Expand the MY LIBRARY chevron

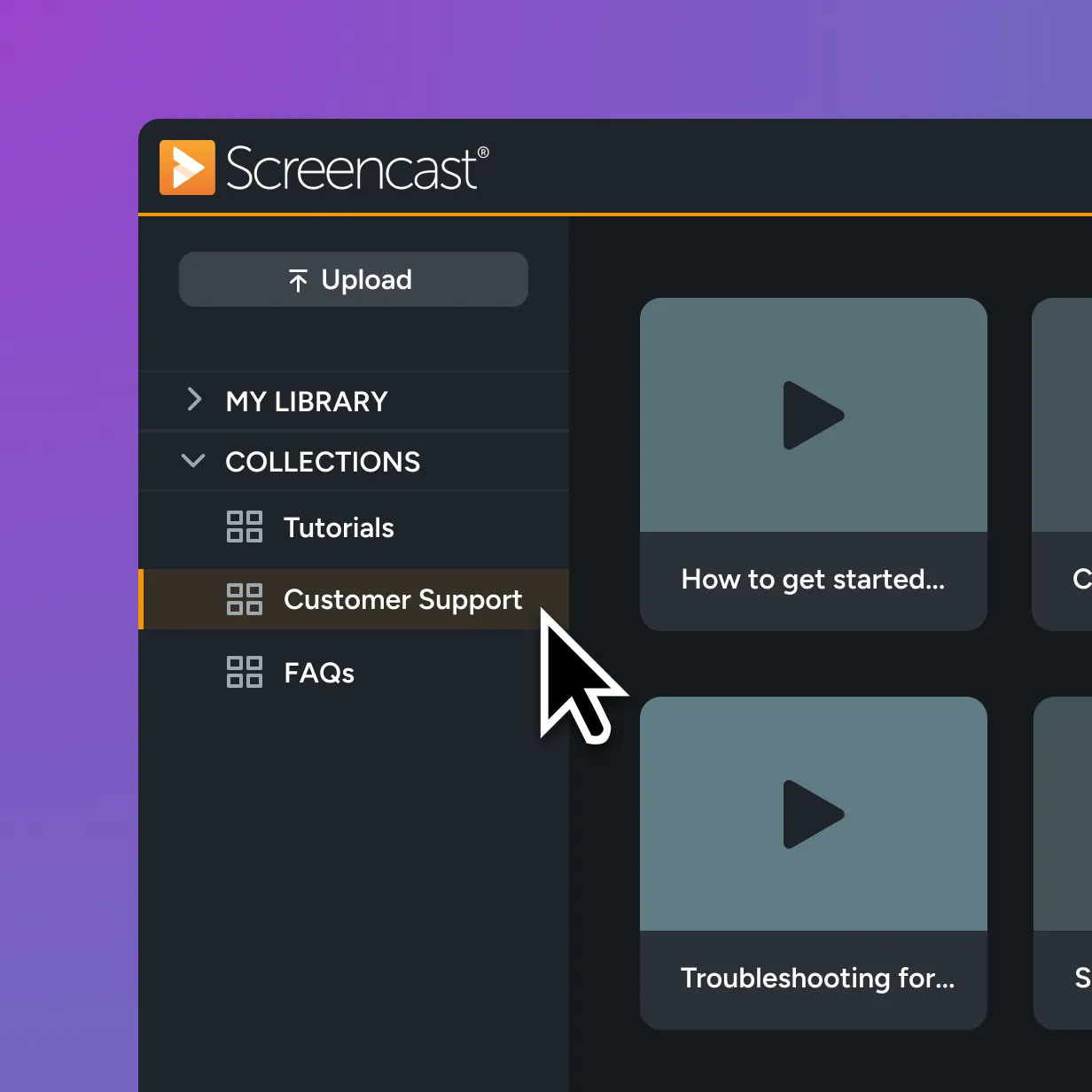194,400
